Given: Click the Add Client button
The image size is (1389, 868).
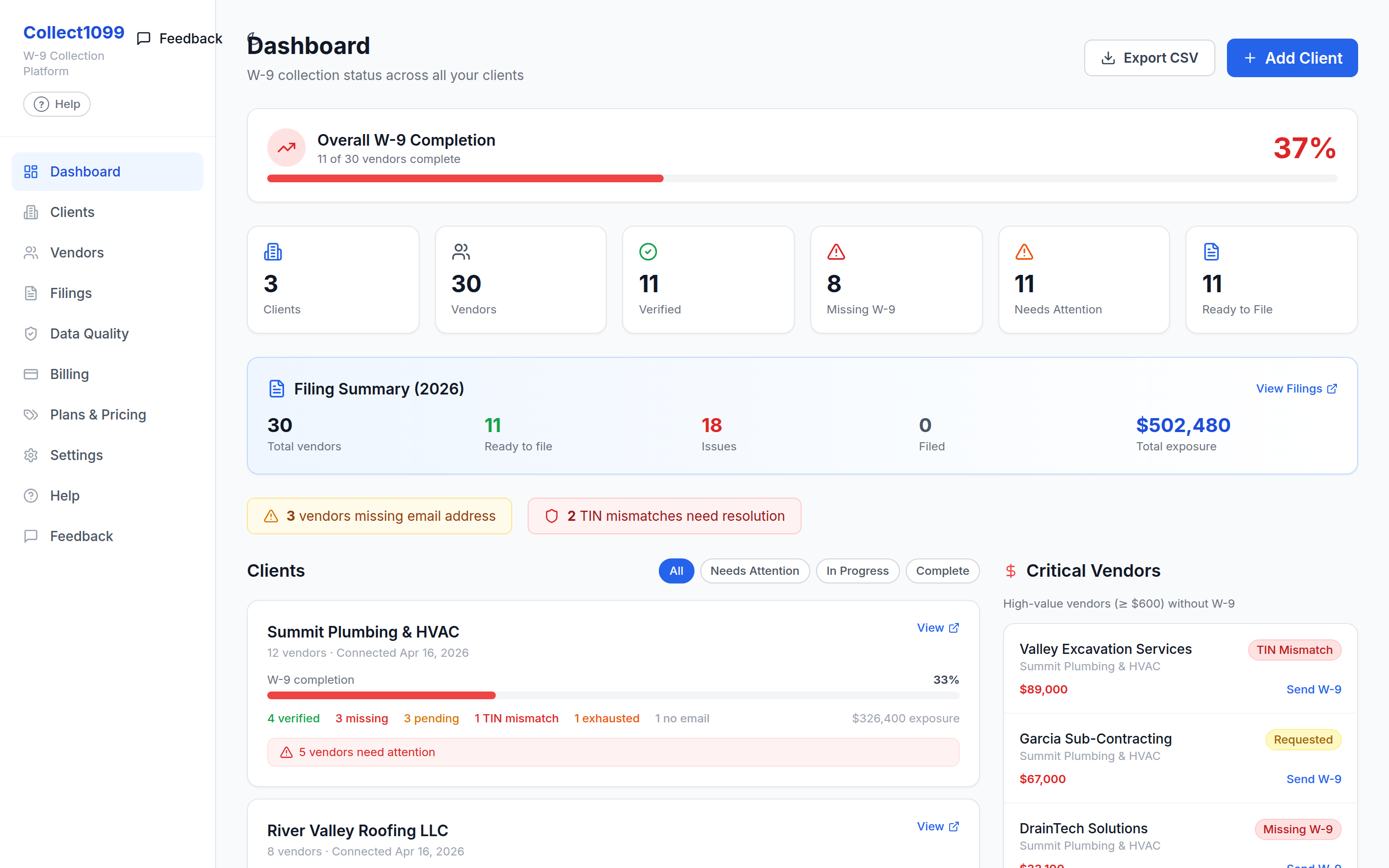Looking at the screenshot, I should 1292,58.
